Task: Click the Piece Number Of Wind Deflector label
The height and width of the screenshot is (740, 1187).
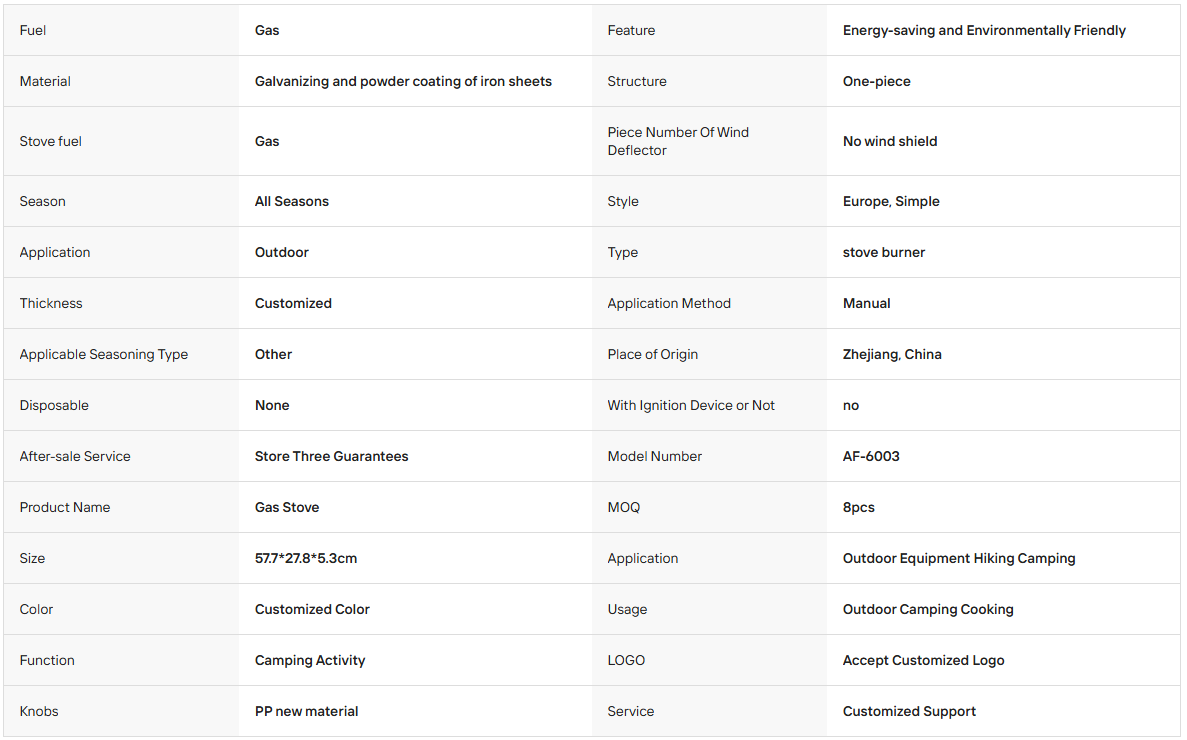Action: (x=678, y=141)
